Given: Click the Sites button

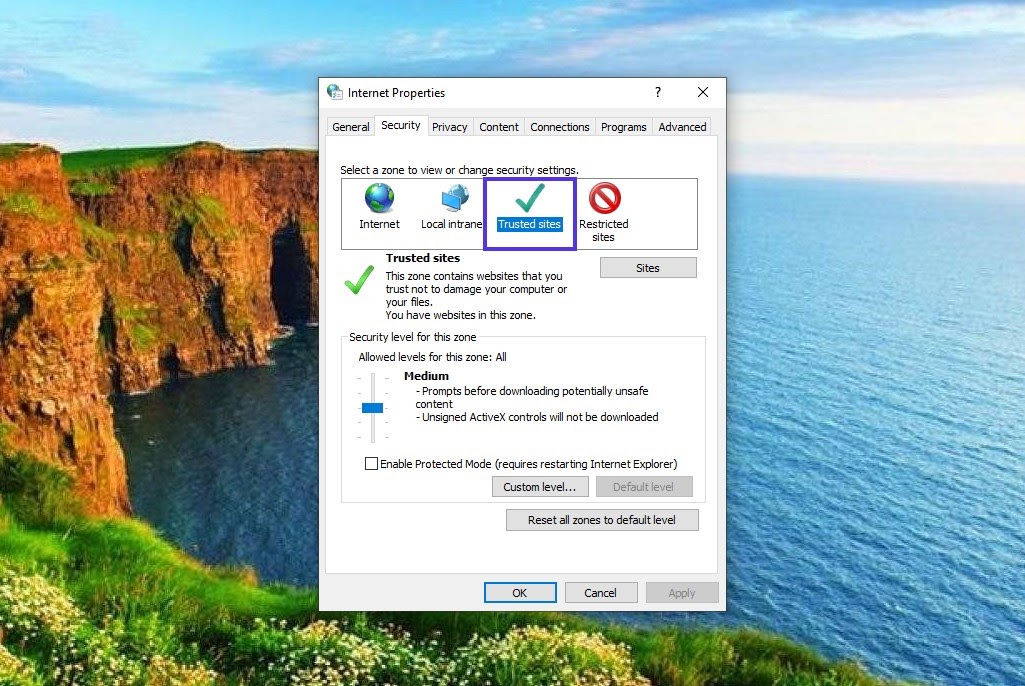Looking at the screenshot, I should 647,267.
